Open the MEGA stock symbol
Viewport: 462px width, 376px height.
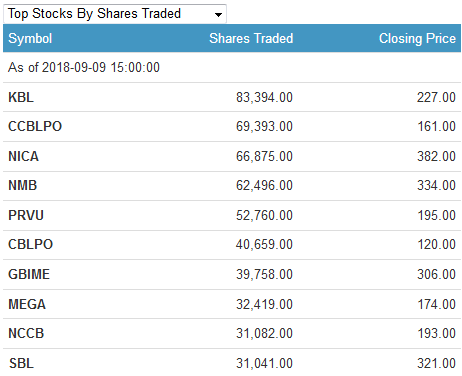[x=27, y=304]
